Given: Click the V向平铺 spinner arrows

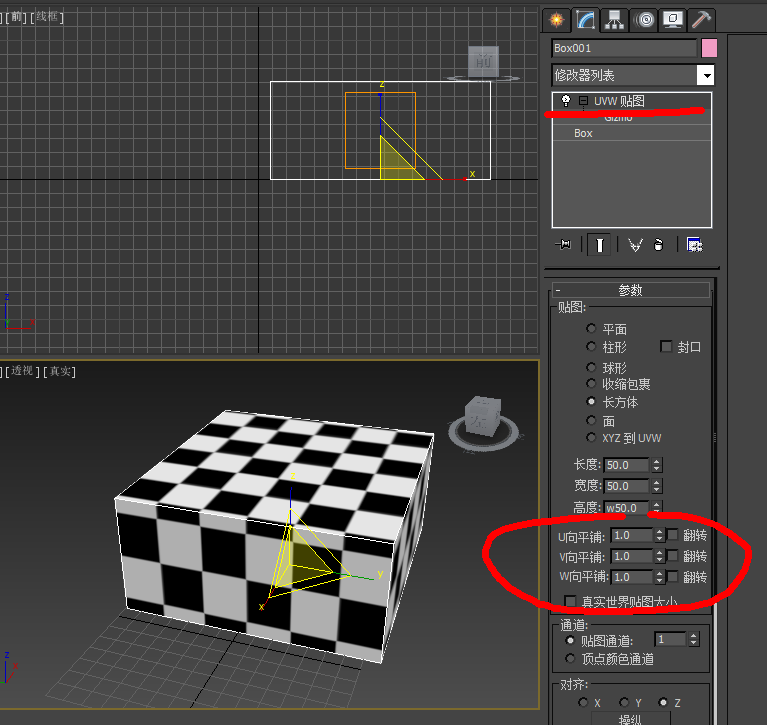Looking at the screenshot, I should pos(659,556).
